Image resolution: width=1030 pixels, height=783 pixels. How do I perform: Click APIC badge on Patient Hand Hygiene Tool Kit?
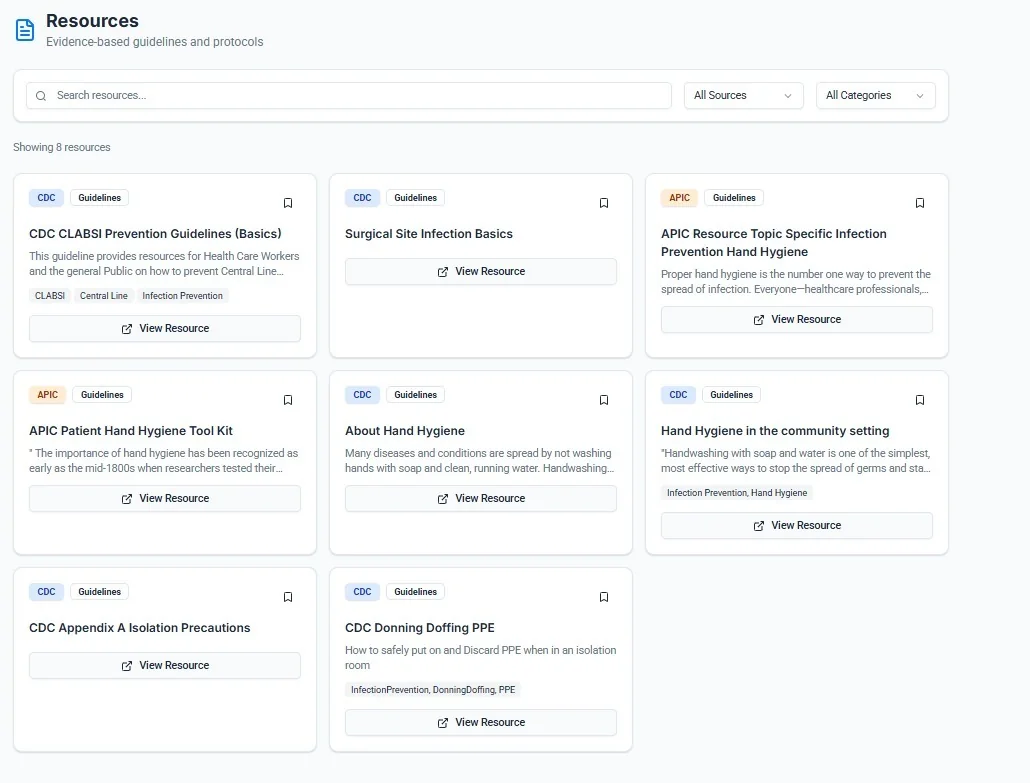[x=47, y=395]
